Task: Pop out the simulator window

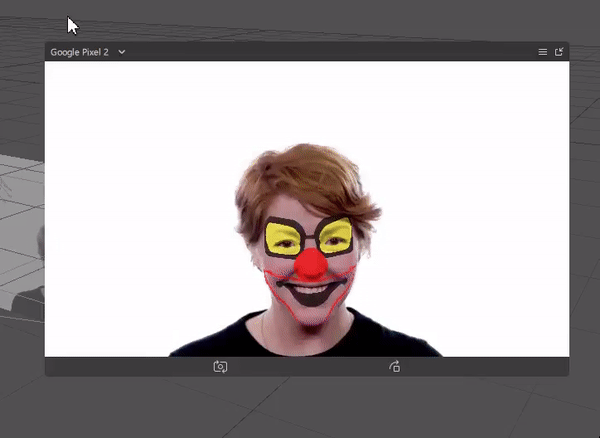Action: click(559, 52)
